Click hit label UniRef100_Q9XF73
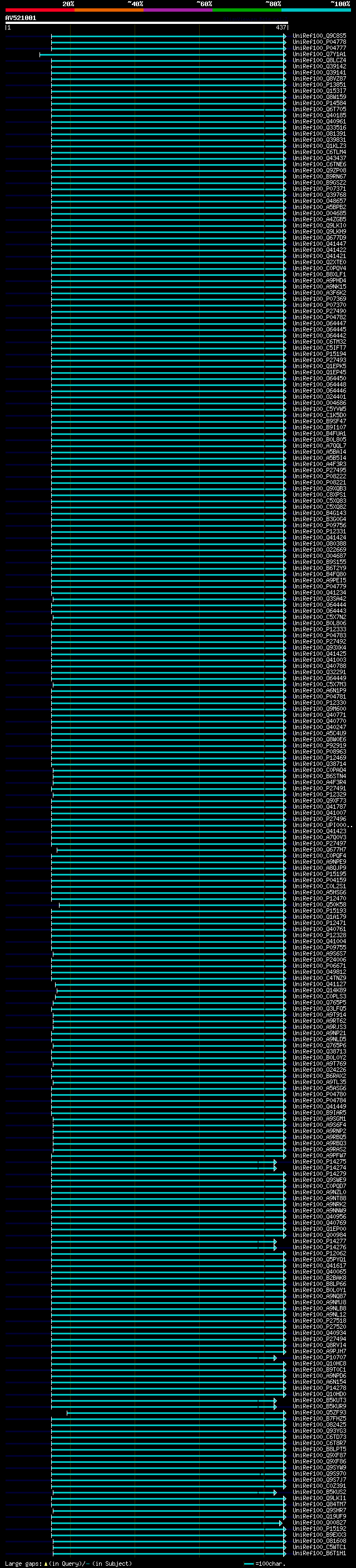The width and height of the screenshot is (356, 1568). (x=319, y=800)
